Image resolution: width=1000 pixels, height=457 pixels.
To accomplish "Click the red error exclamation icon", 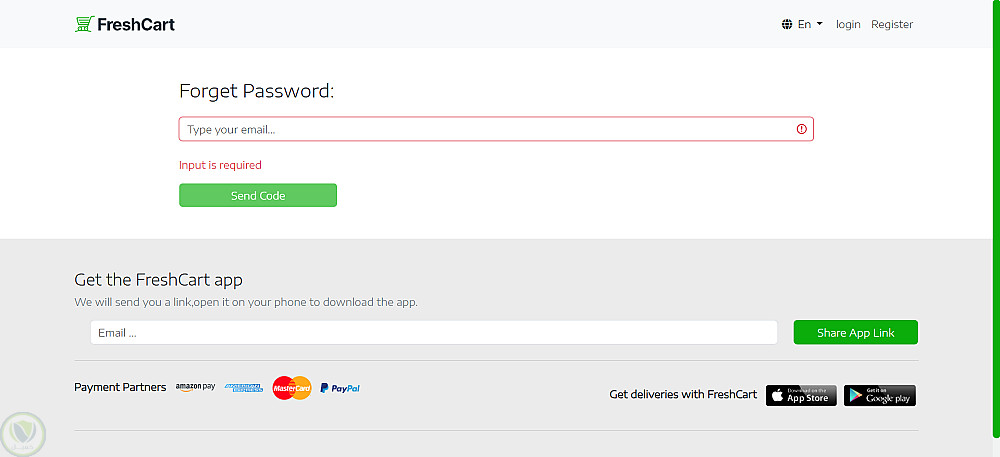I will [801, 129].
